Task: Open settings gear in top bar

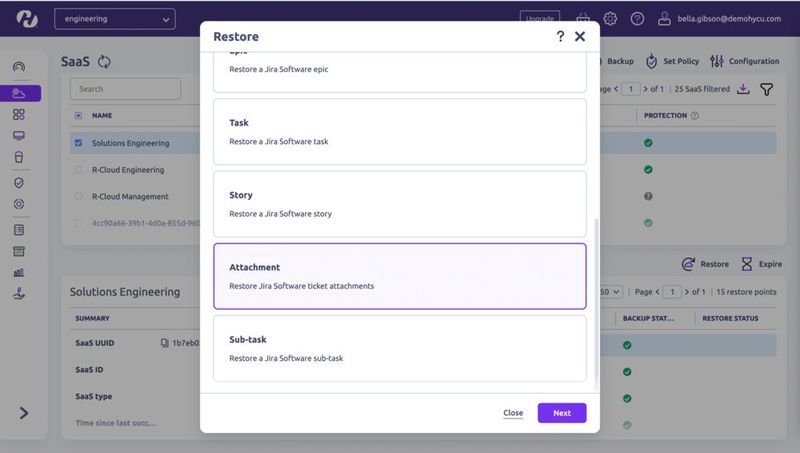Action: click(x=610, y=19)
